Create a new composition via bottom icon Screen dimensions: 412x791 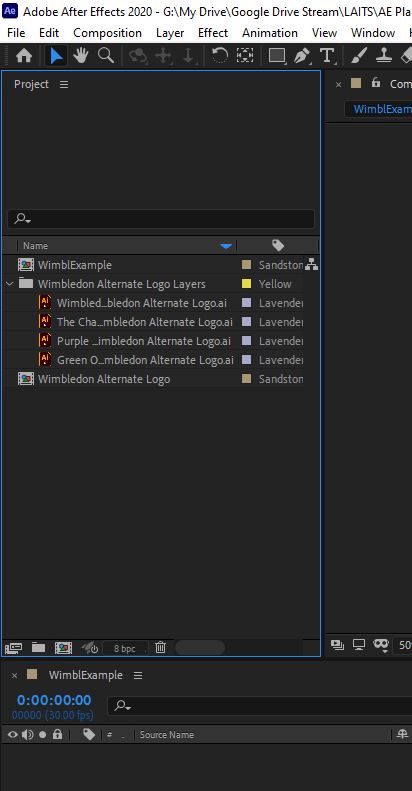pyautogui.click(x=63, y=648)
